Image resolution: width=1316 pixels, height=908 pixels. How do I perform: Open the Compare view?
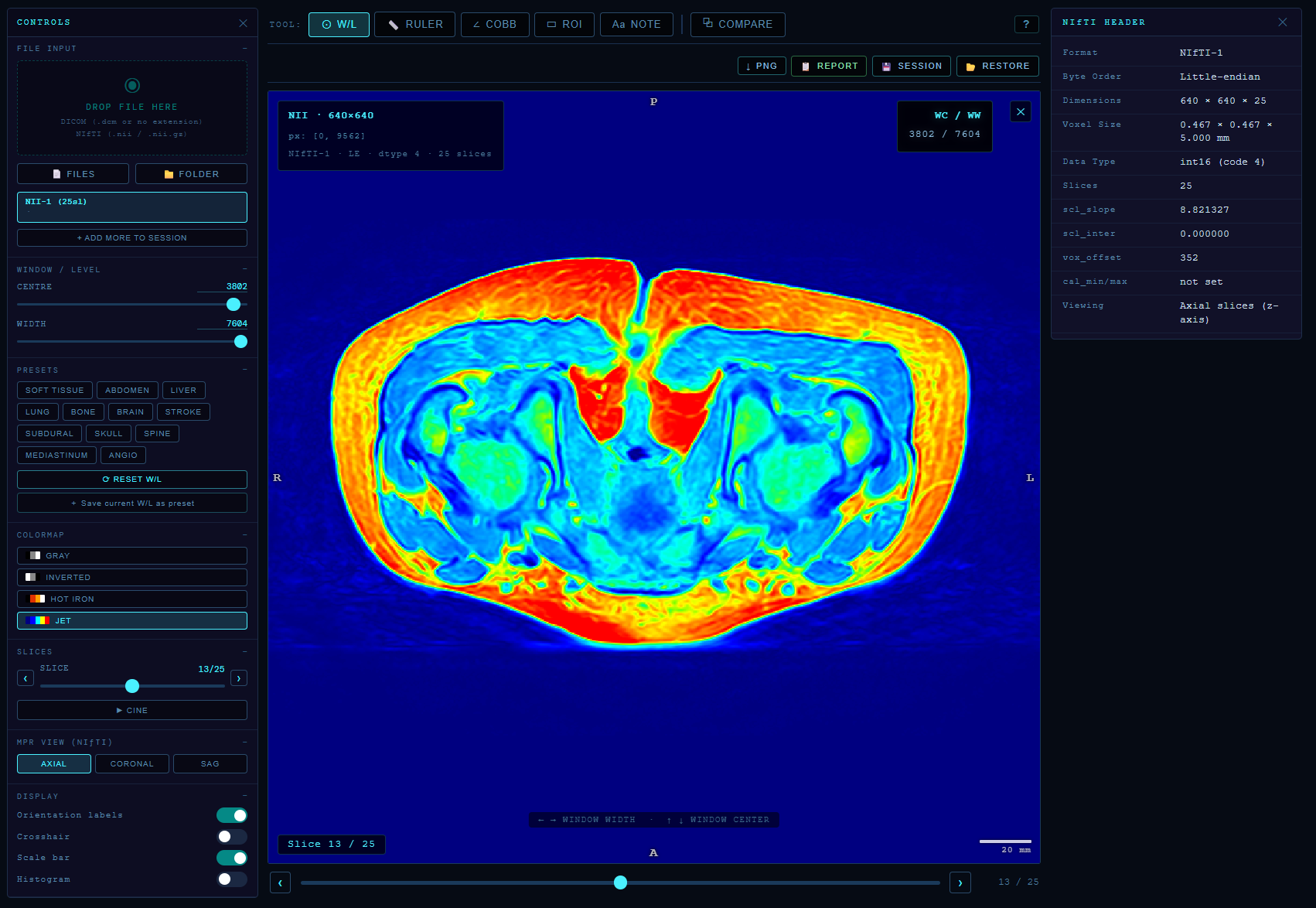738,25
